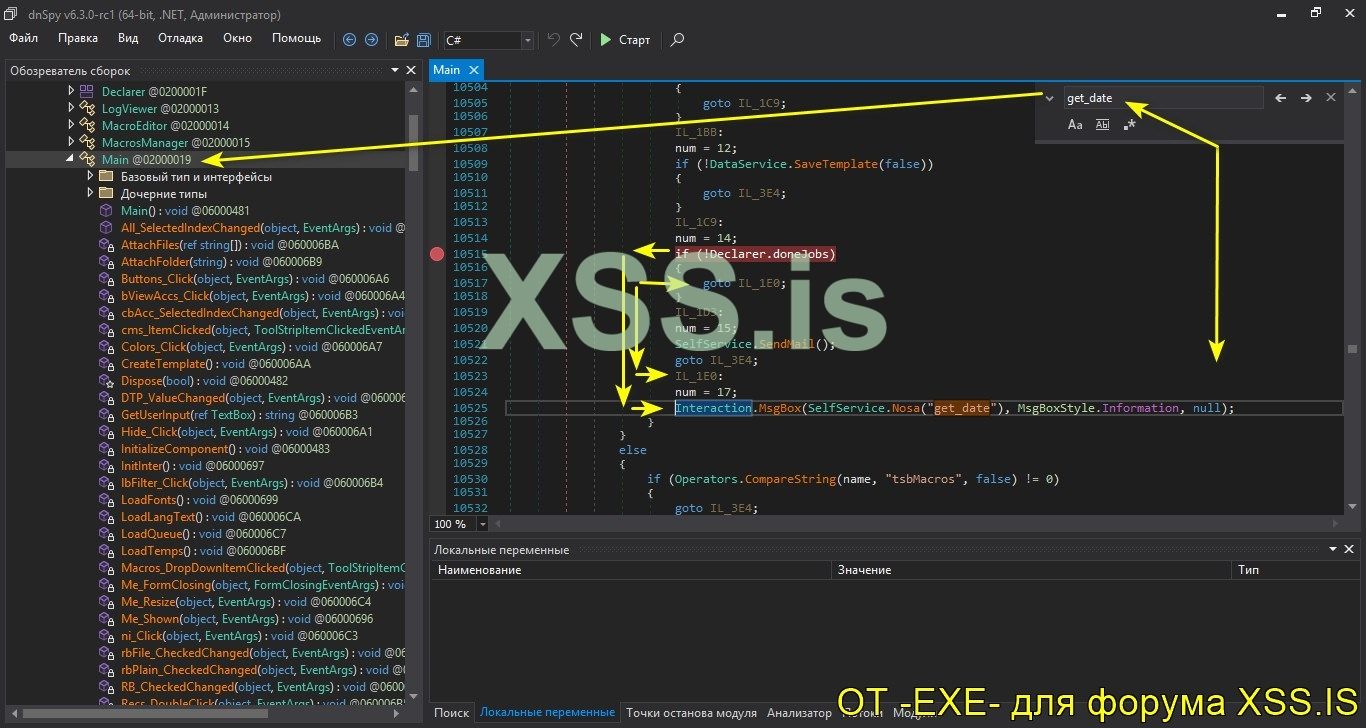1366x728 pixels.
Task: Open the Отладка menu
Action: pos(180,38)
